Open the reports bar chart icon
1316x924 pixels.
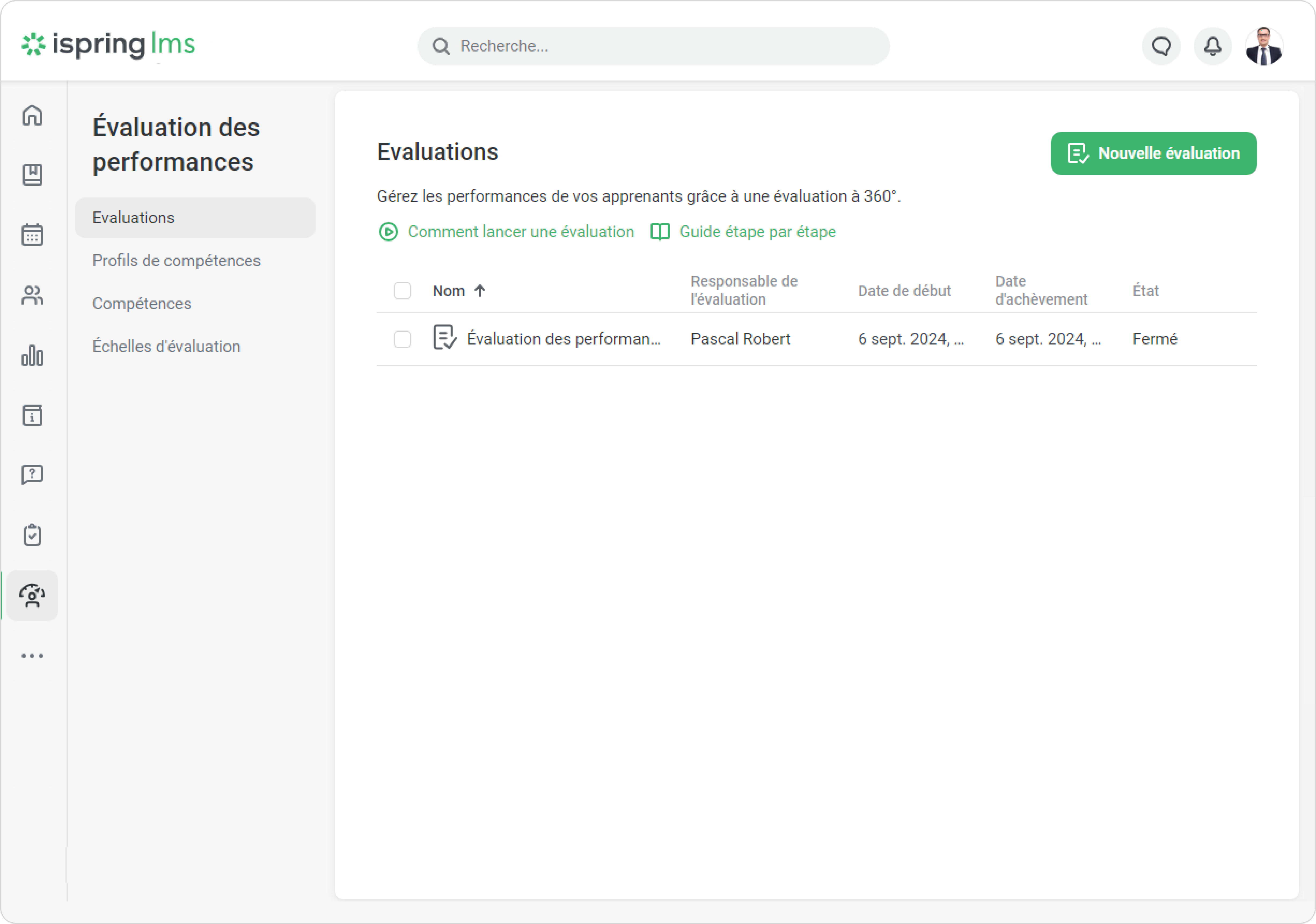(32, 355)
